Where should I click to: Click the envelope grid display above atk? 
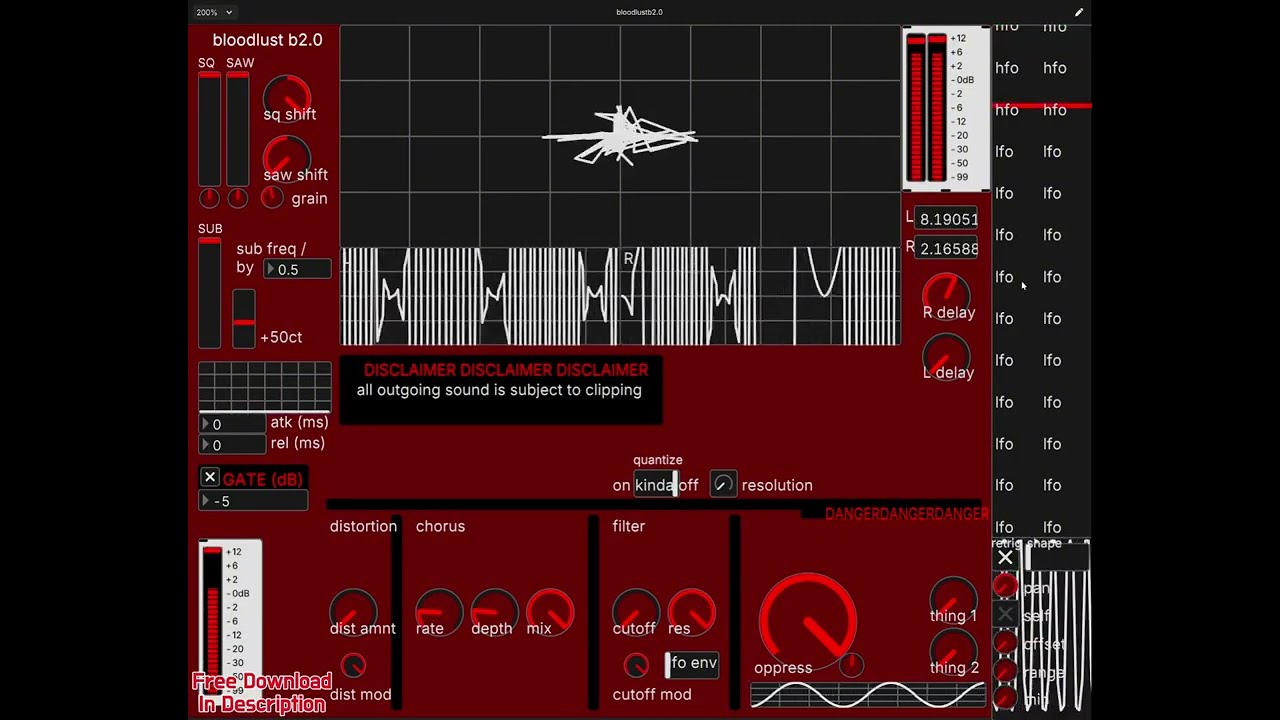(x=265, y=387)
